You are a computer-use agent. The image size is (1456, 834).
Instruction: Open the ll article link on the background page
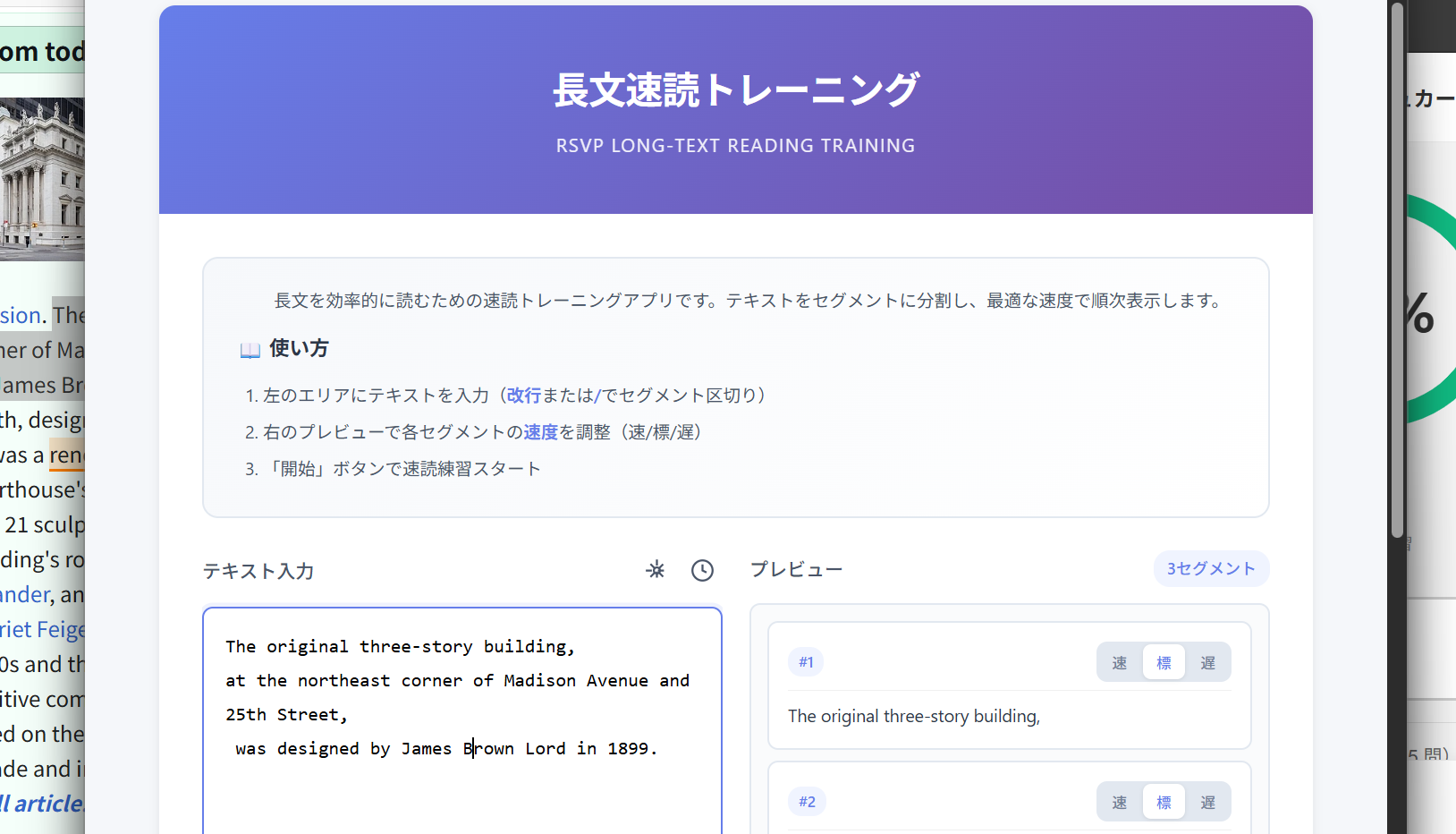(40, 804)
